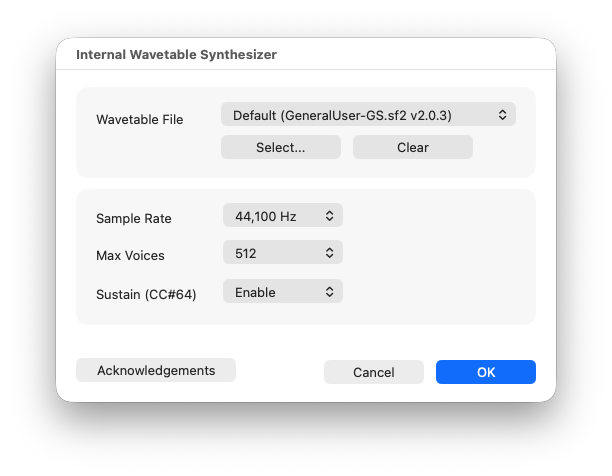Confirm settings with the OK button
The width and height of the screenshot is (612, 476).
point(486,372)
